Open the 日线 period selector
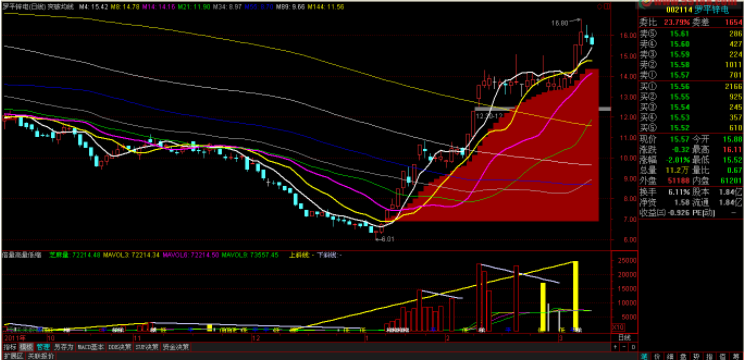This screenshot has width=746, height=360. [x=625, y=338]
